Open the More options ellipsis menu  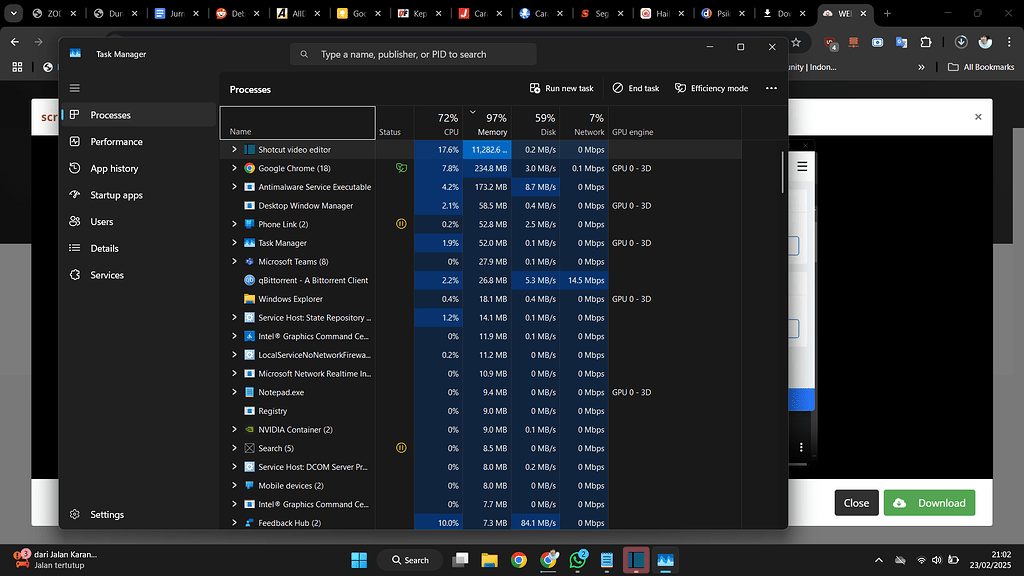pos(771,88)
